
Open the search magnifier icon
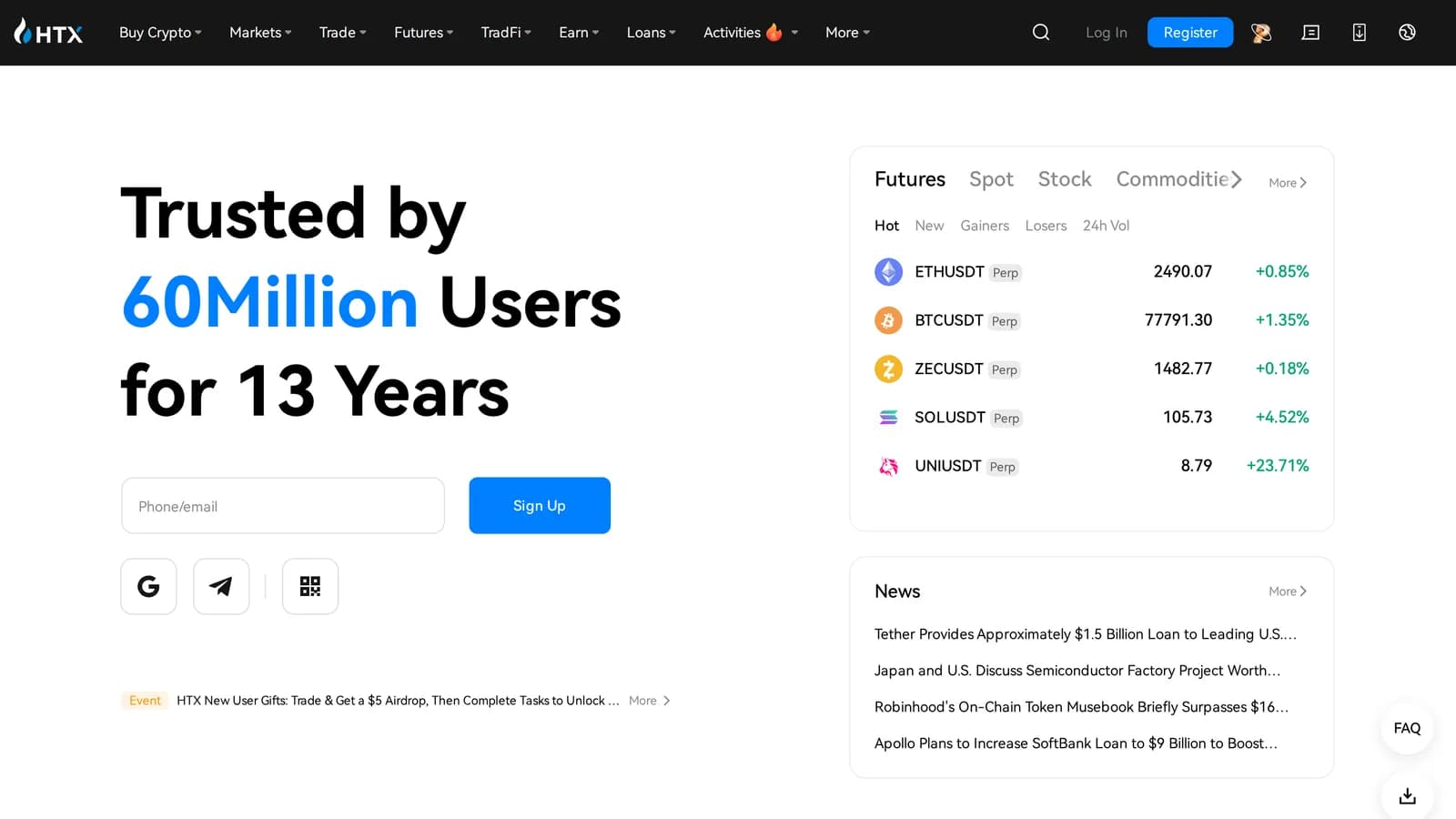[x=1041, y=33]
